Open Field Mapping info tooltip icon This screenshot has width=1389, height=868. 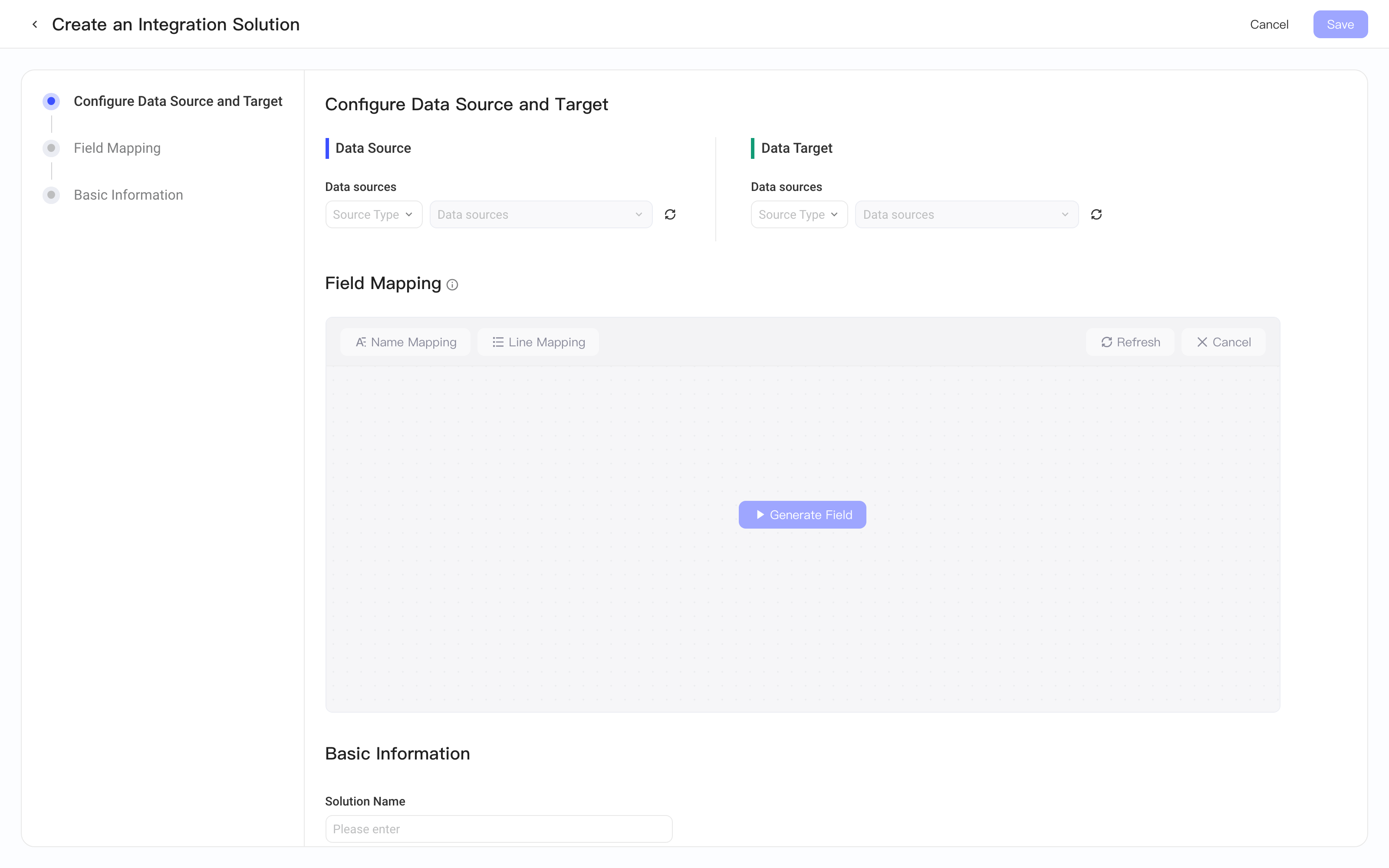coord(452,285)
